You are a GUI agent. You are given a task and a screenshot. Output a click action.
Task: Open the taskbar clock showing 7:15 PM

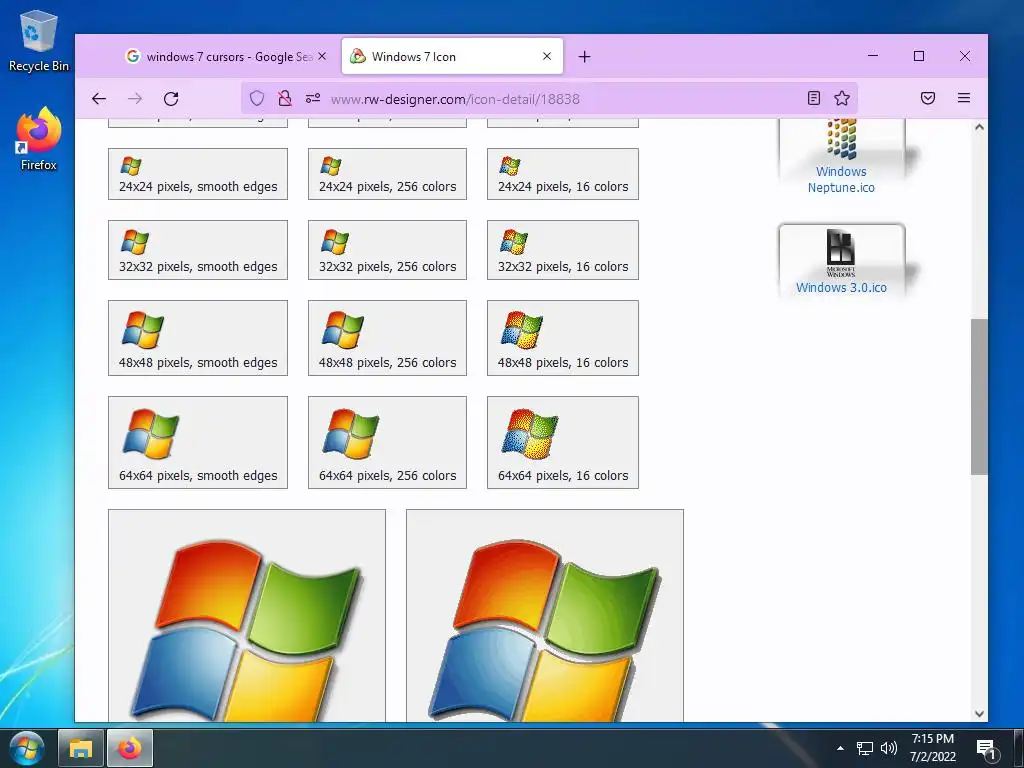coord(933,748)
